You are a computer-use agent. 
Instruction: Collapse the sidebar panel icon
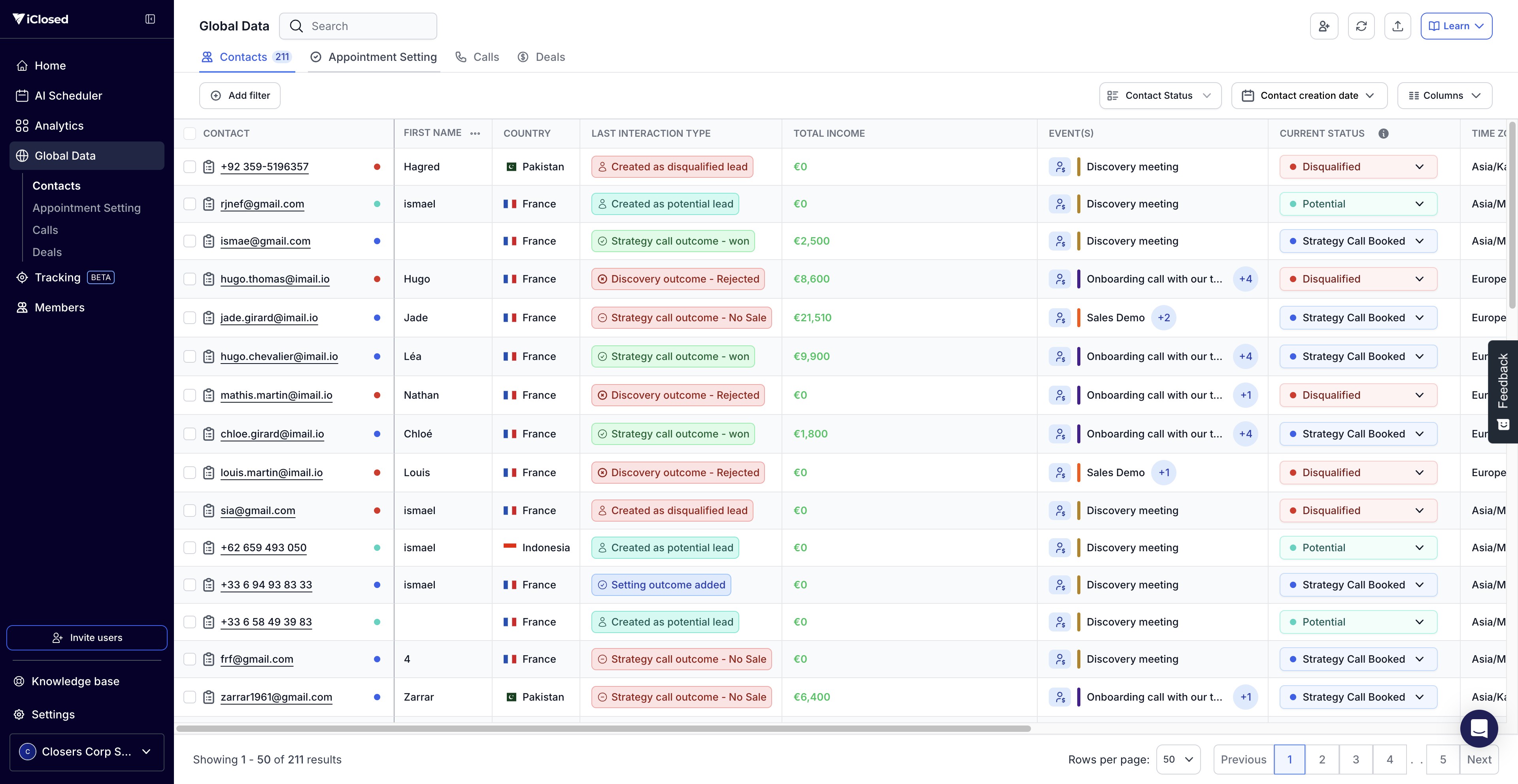[150, 19]
